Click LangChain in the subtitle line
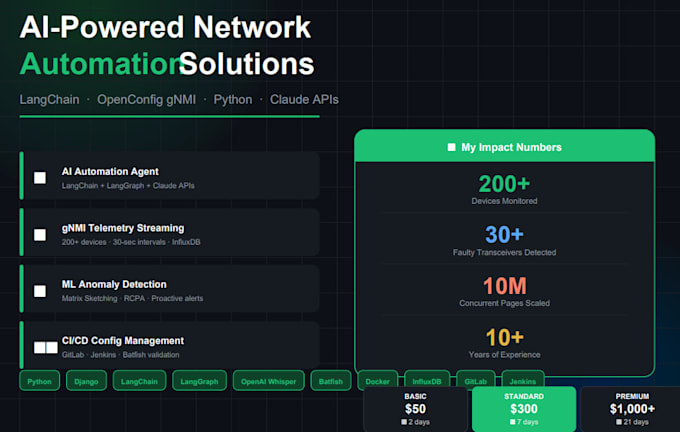 click(x=49, y=100)
